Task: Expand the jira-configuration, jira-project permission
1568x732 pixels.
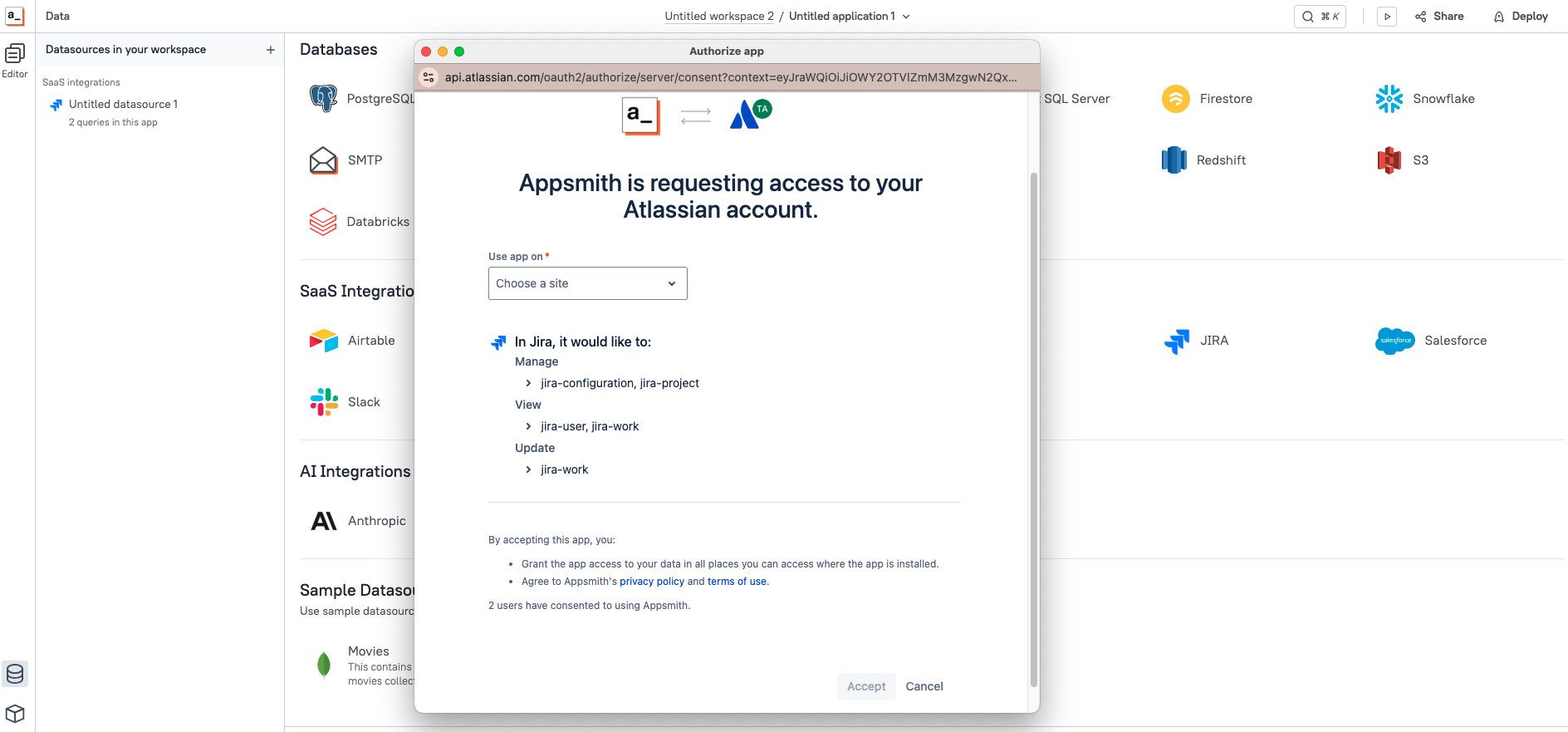Action: [528, 383]
